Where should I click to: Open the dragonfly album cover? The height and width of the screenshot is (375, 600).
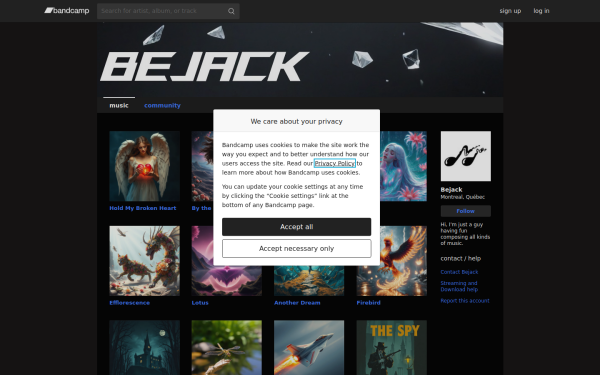coord(227,347)
